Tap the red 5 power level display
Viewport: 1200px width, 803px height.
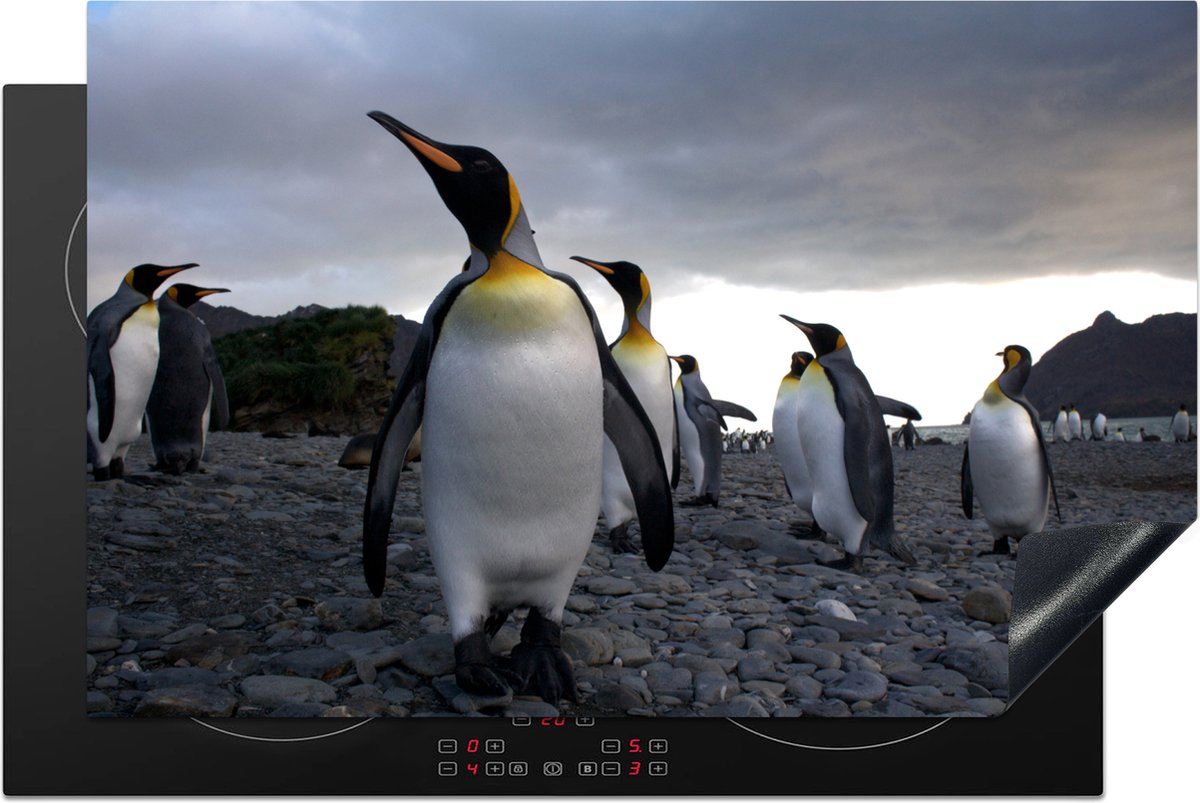point(635,746)
